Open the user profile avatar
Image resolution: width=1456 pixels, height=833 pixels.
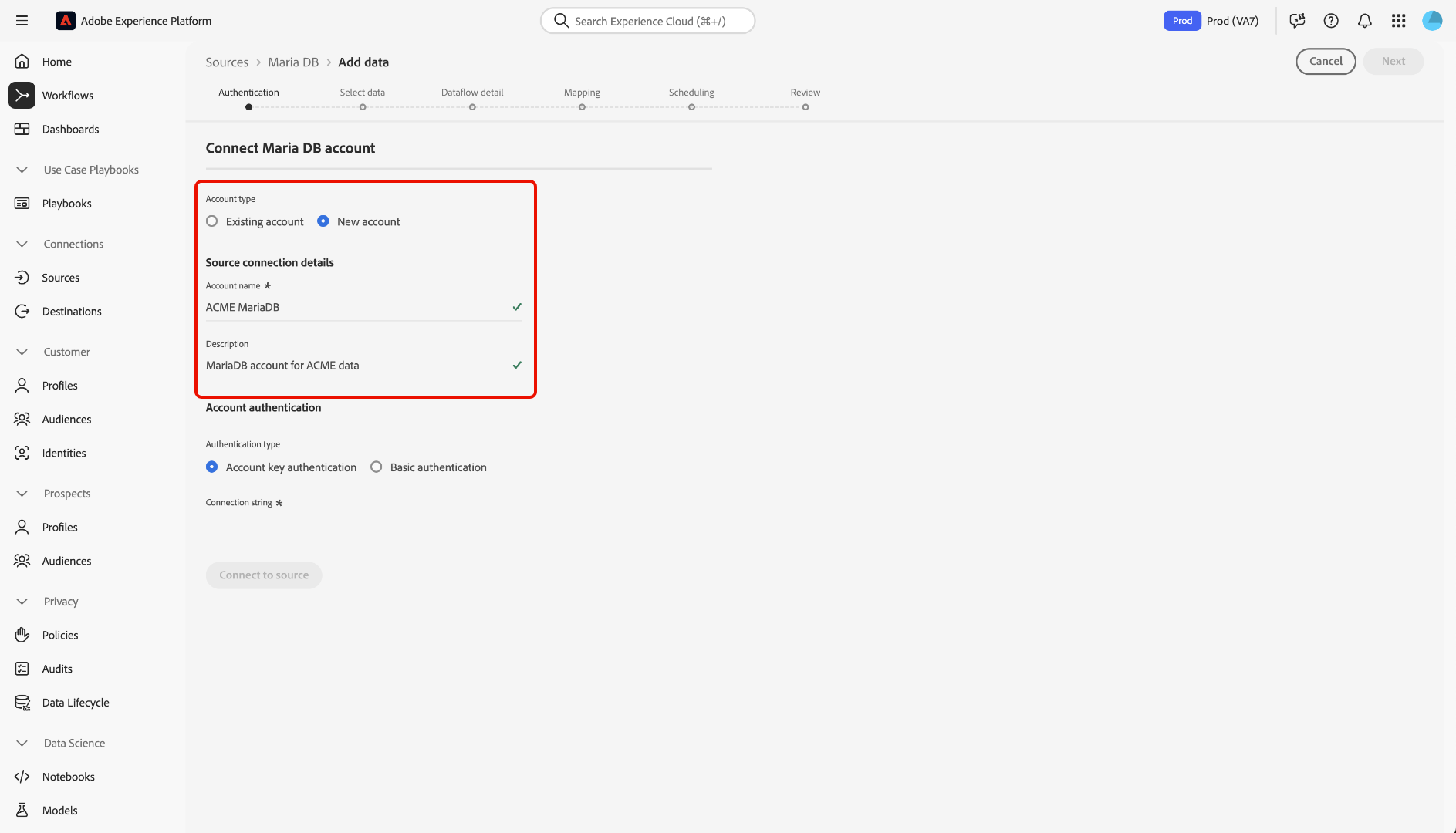(1432, 21)
